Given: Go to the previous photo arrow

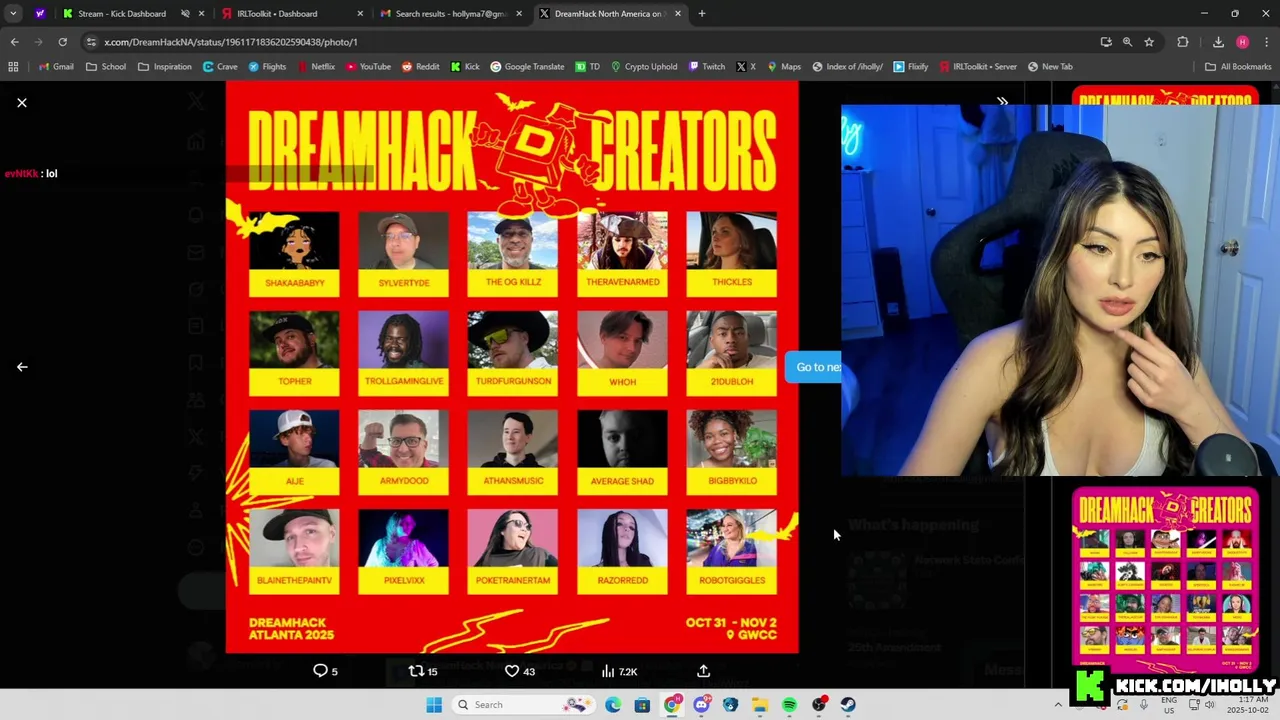Looking at the screenshot, I should 22,367.
